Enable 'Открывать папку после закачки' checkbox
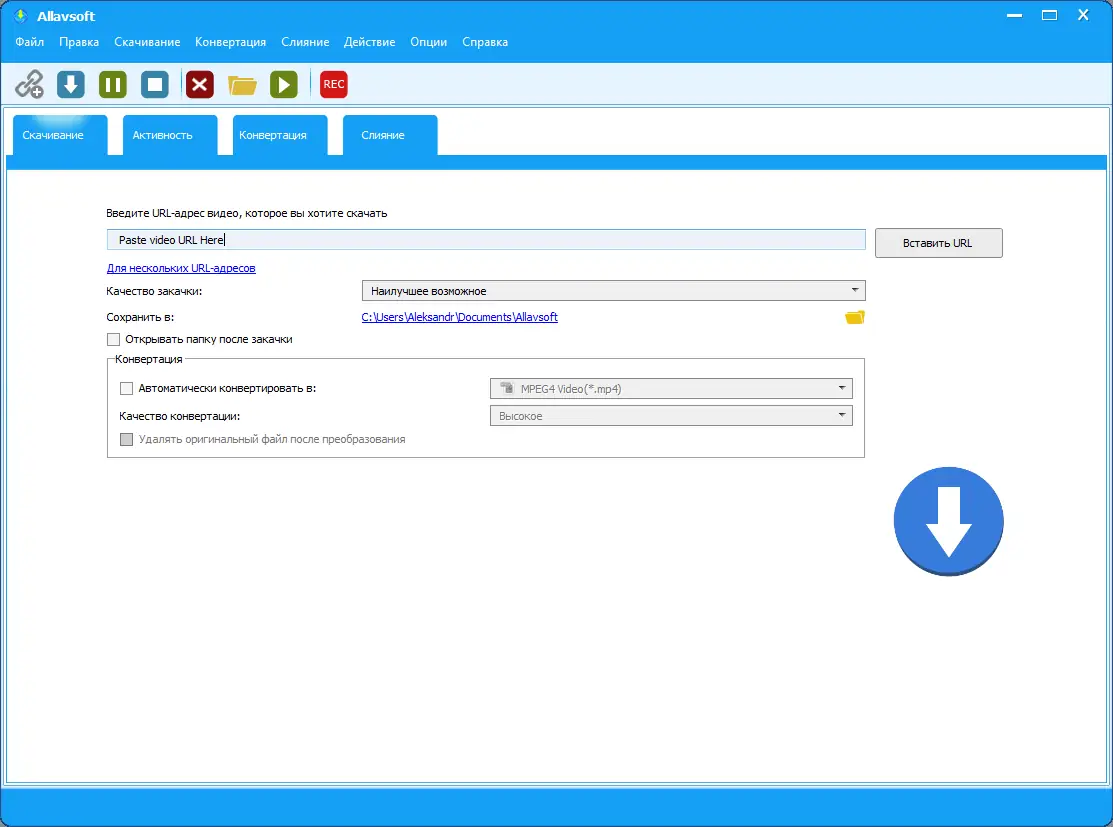 click(x=114, y=339)
